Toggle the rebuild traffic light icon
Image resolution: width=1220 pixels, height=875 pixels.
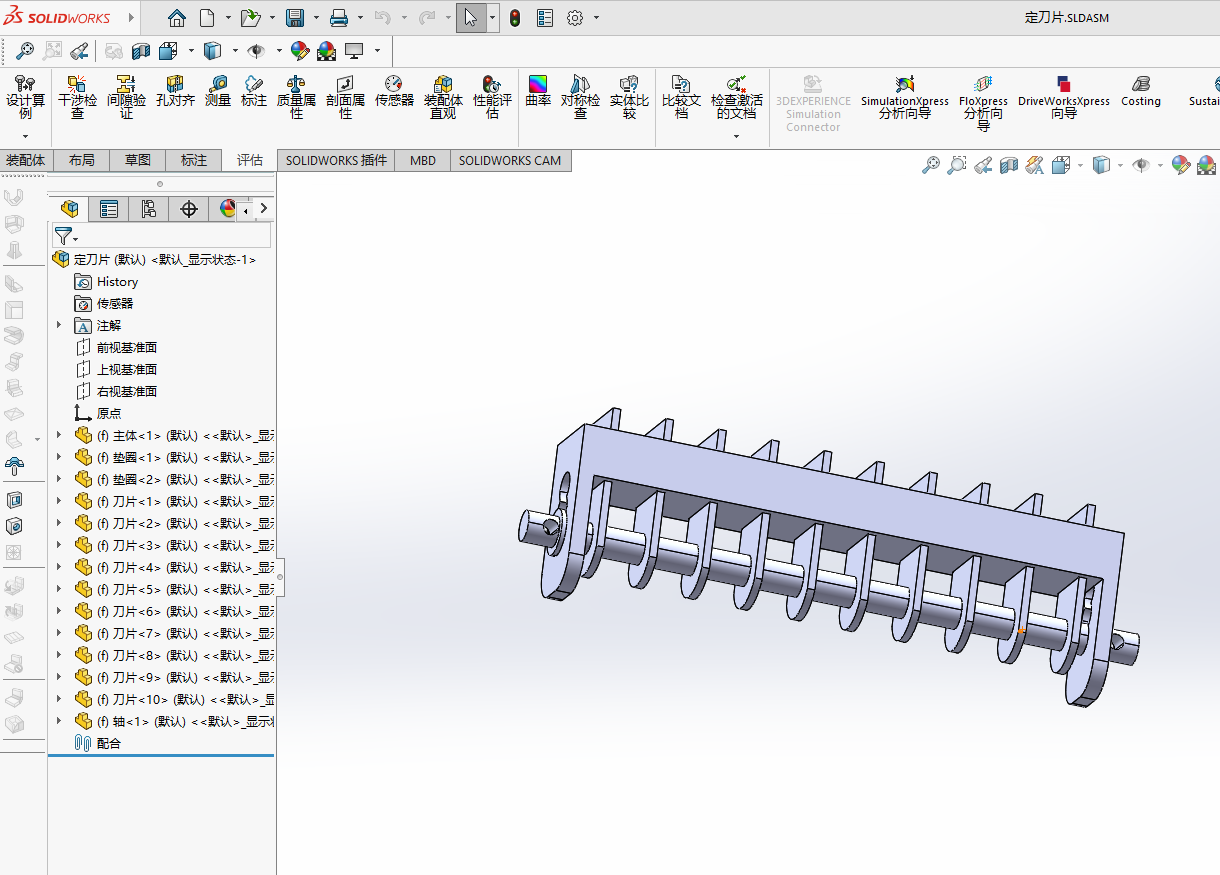pyautogui.click(x=515, y=18)
